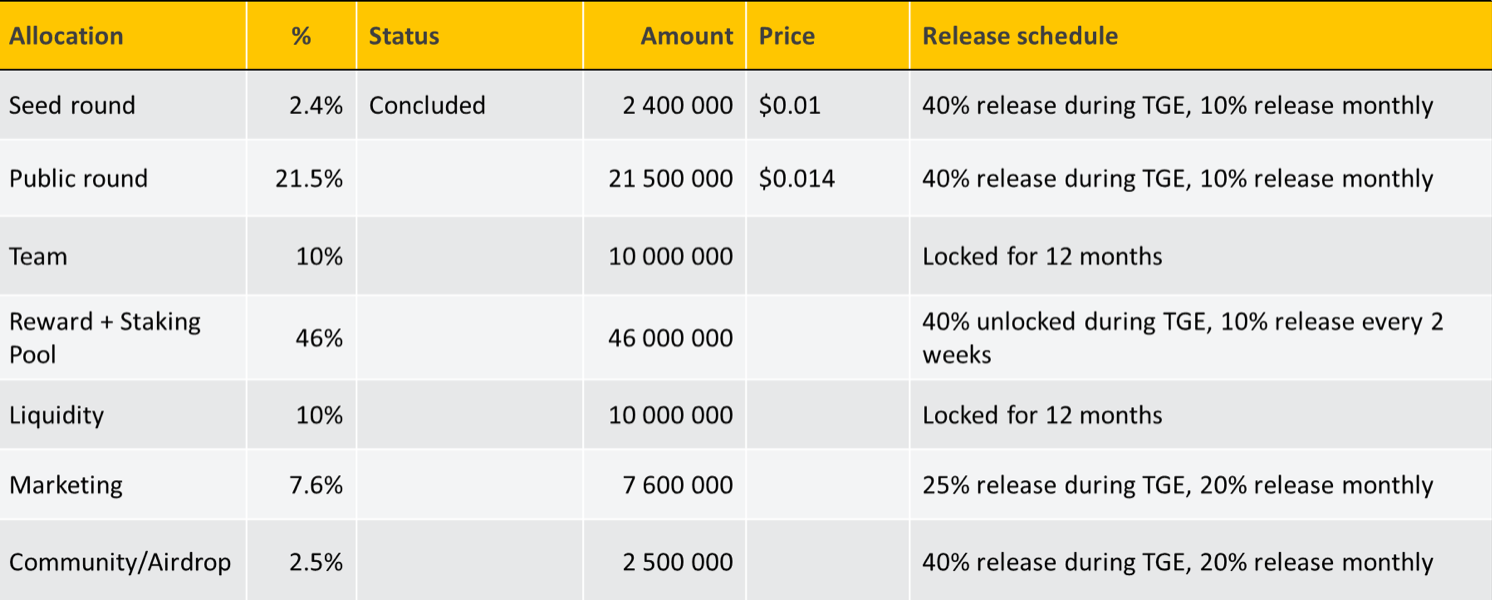Select the Marketing row label
The image size is (1492, 600).
[66, 485]
